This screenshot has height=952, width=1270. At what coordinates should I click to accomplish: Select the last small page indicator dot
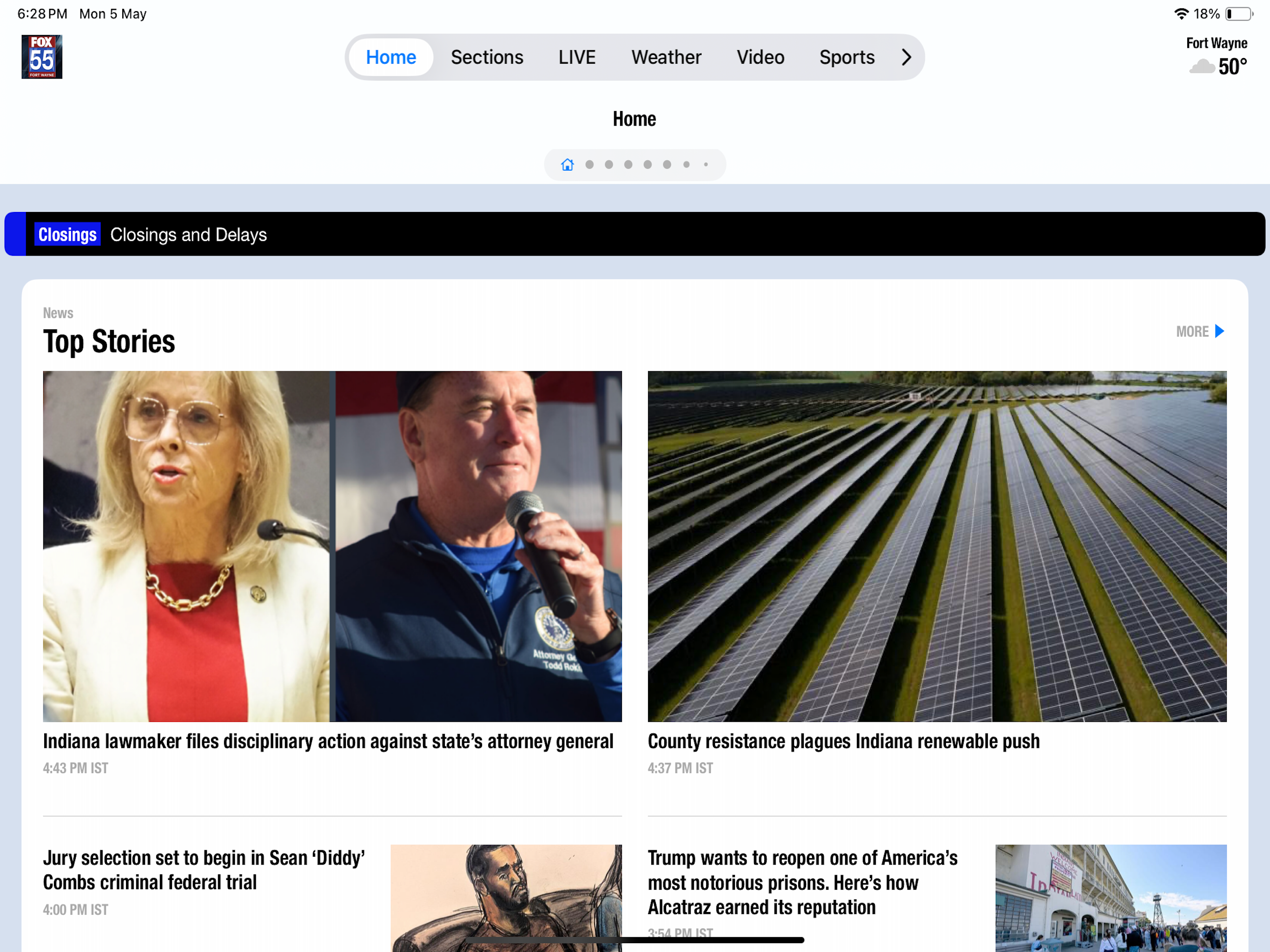pyautogui.click(x=706, y=165)
